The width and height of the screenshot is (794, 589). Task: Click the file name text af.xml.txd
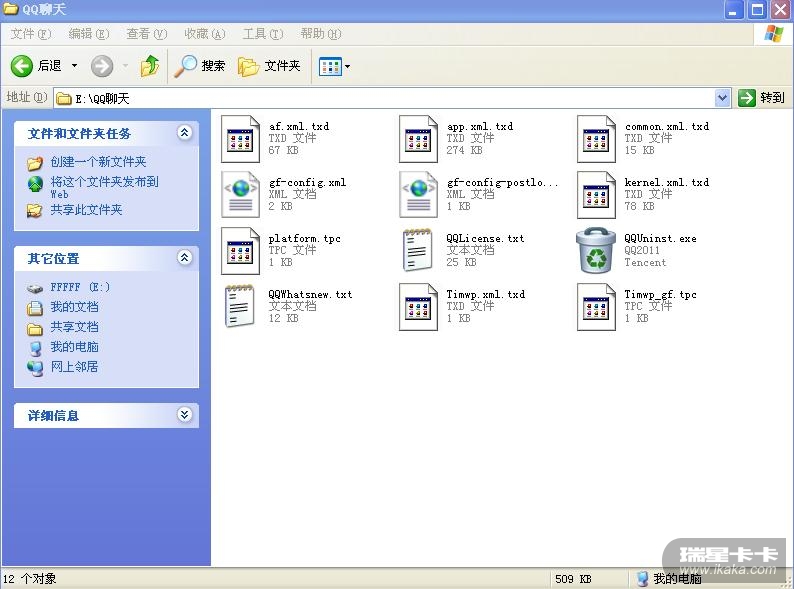tap(299, 126)
